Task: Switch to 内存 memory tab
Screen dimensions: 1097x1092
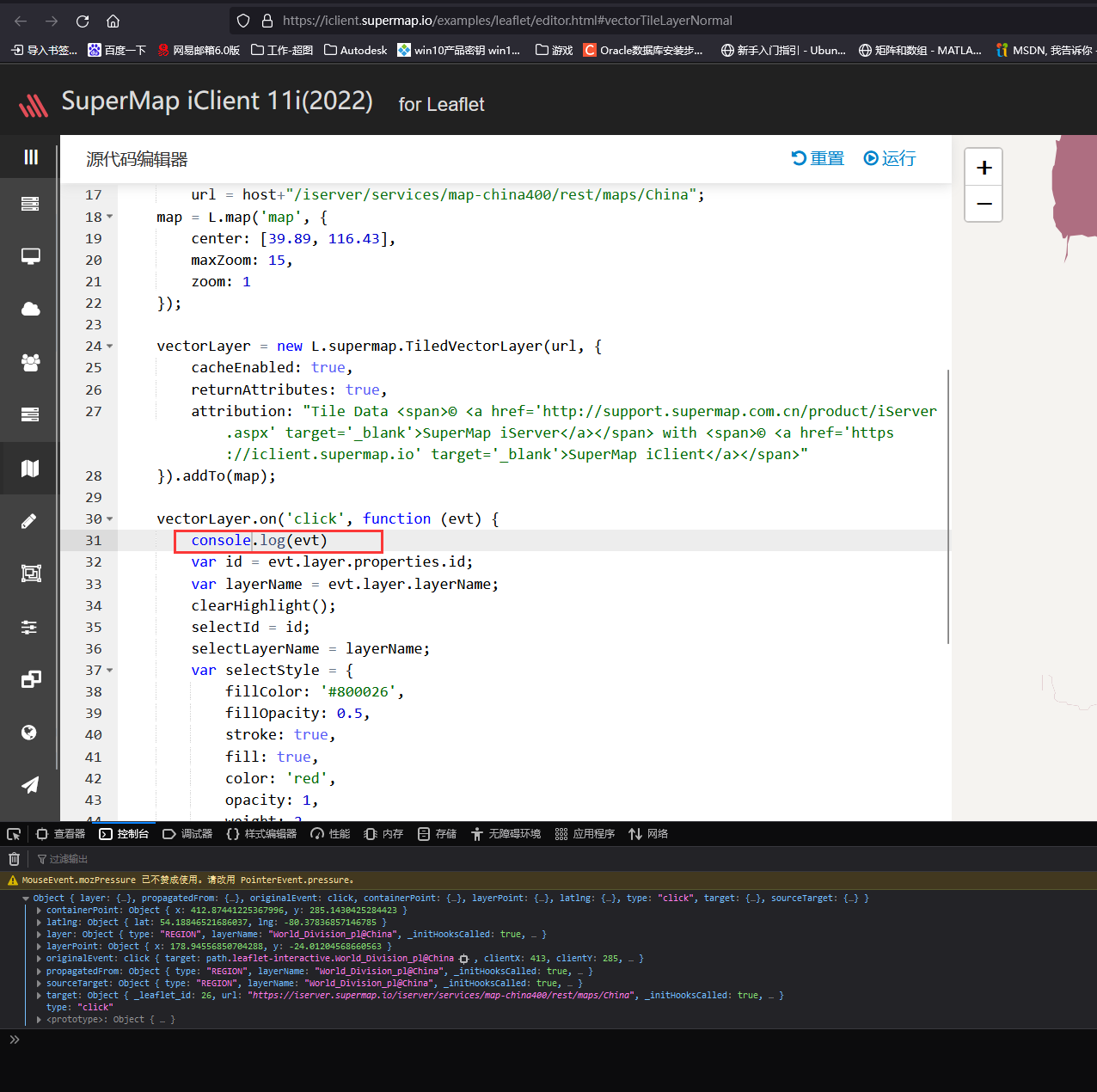Action: [x=383, y=834]
